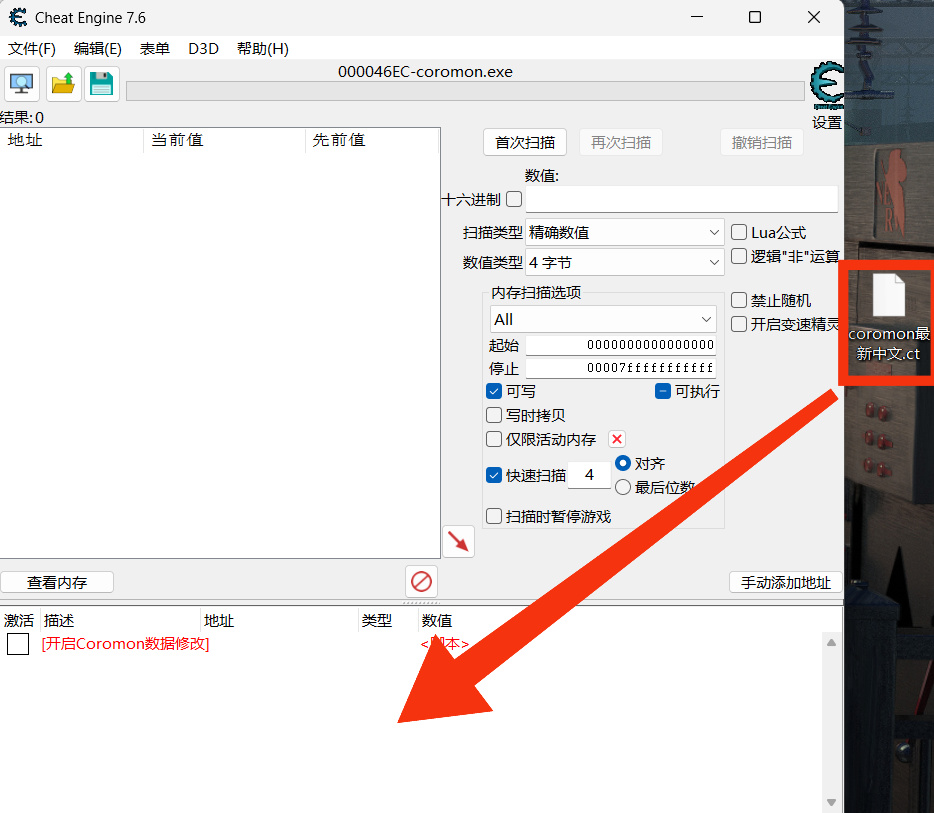Viewport: 934px width, 813px height.
Task: Click the fast scan alignment value field
Action: [x=589, y=475]
